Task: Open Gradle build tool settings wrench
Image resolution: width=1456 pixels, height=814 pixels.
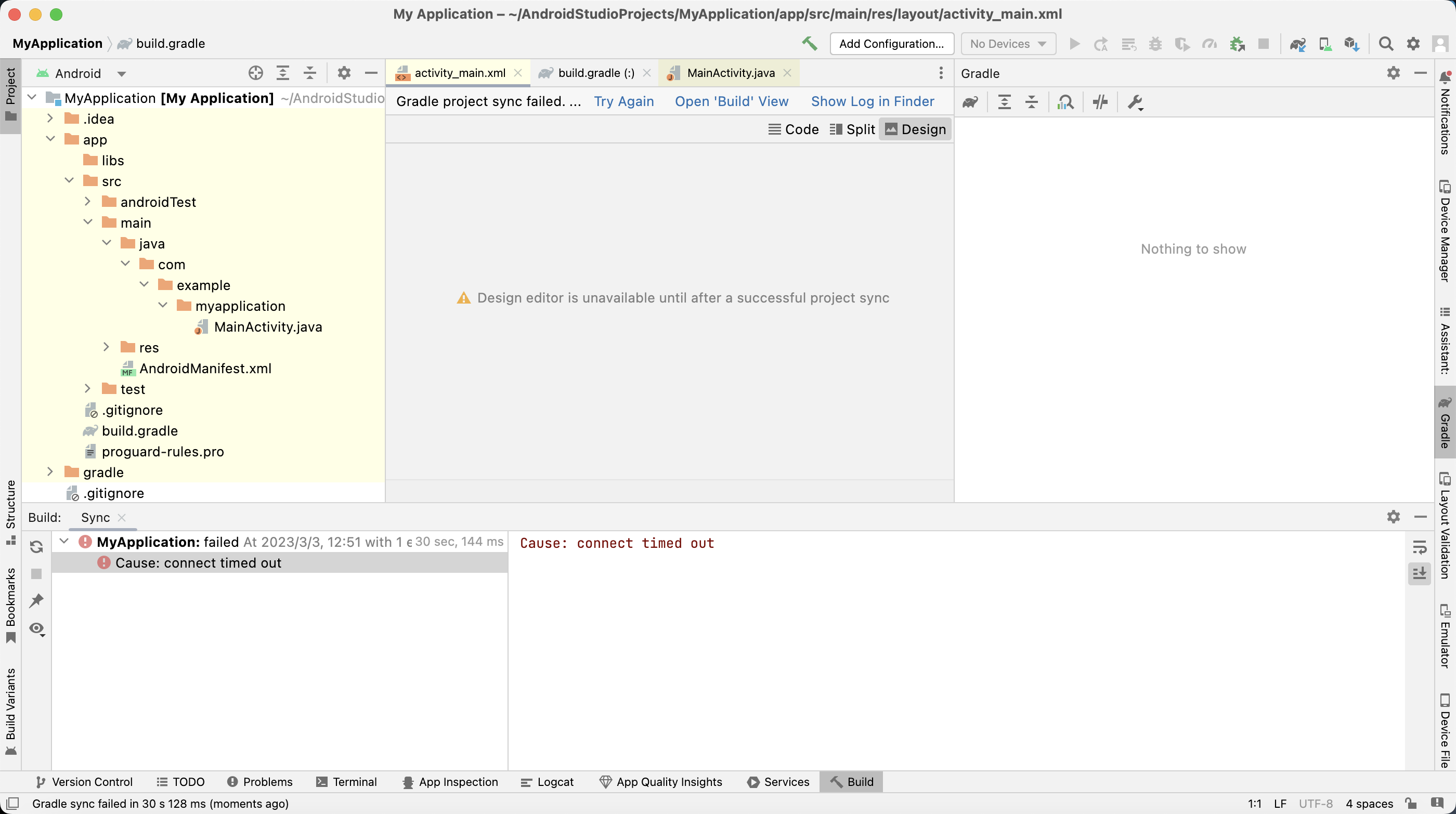Action: point(1135,102)
